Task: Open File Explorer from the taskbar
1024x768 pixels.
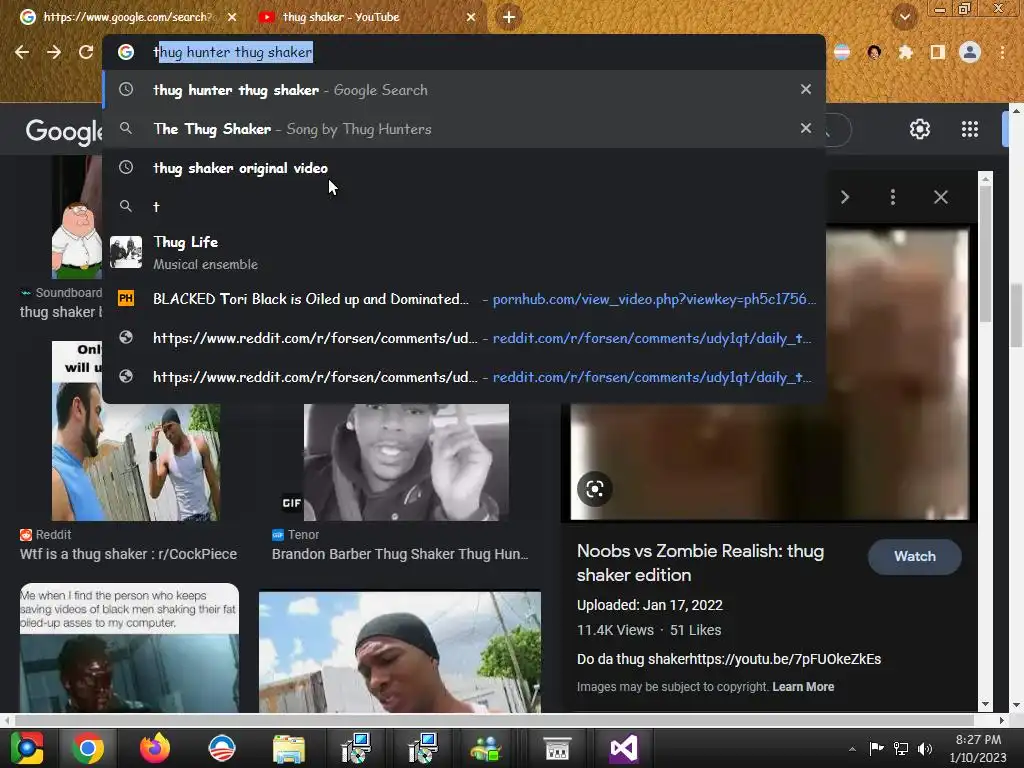Action: (x=289, y=748)
